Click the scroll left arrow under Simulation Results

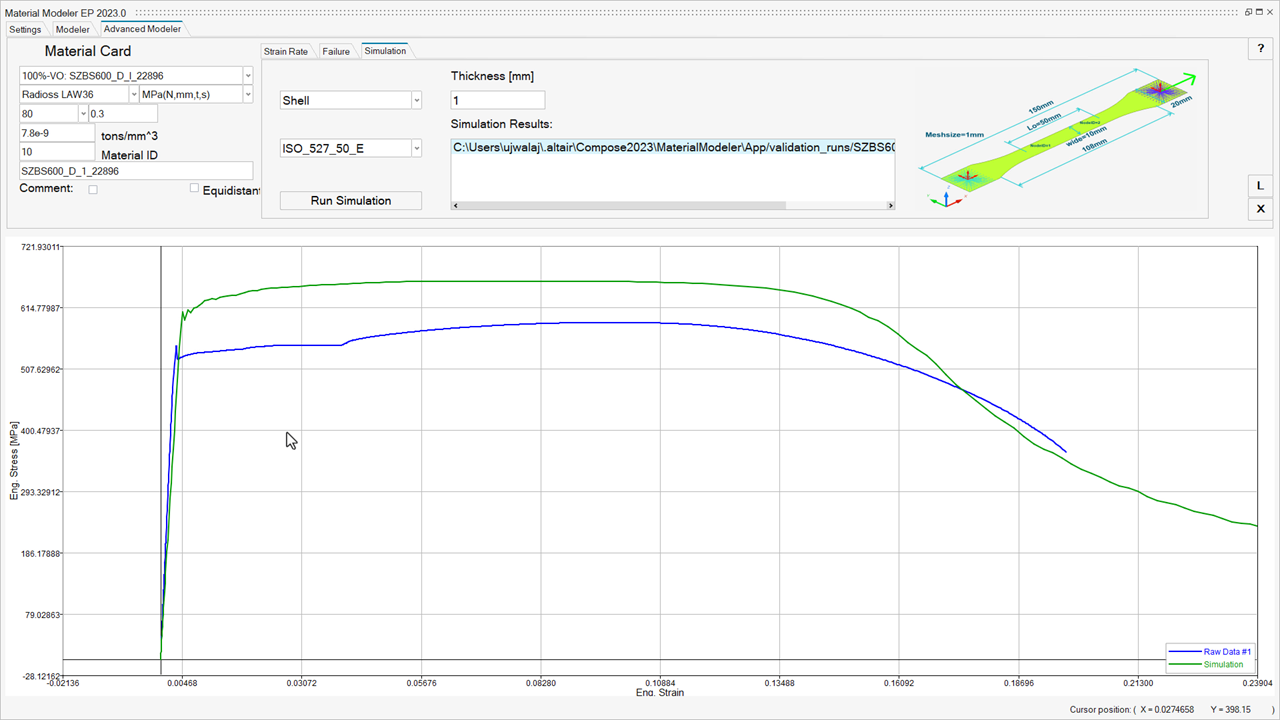456,206
